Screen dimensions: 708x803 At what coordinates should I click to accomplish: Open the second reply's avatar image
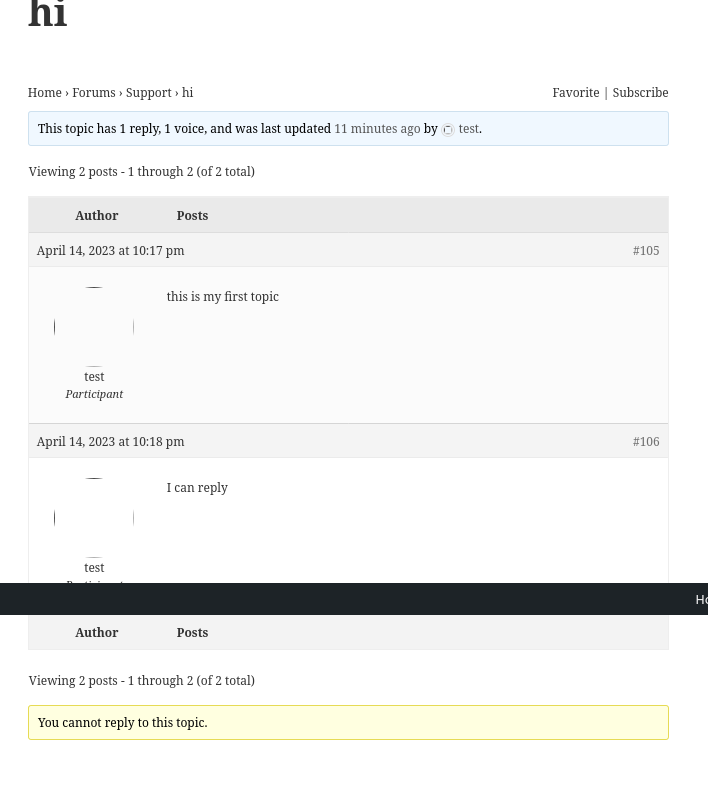(93, 516)
